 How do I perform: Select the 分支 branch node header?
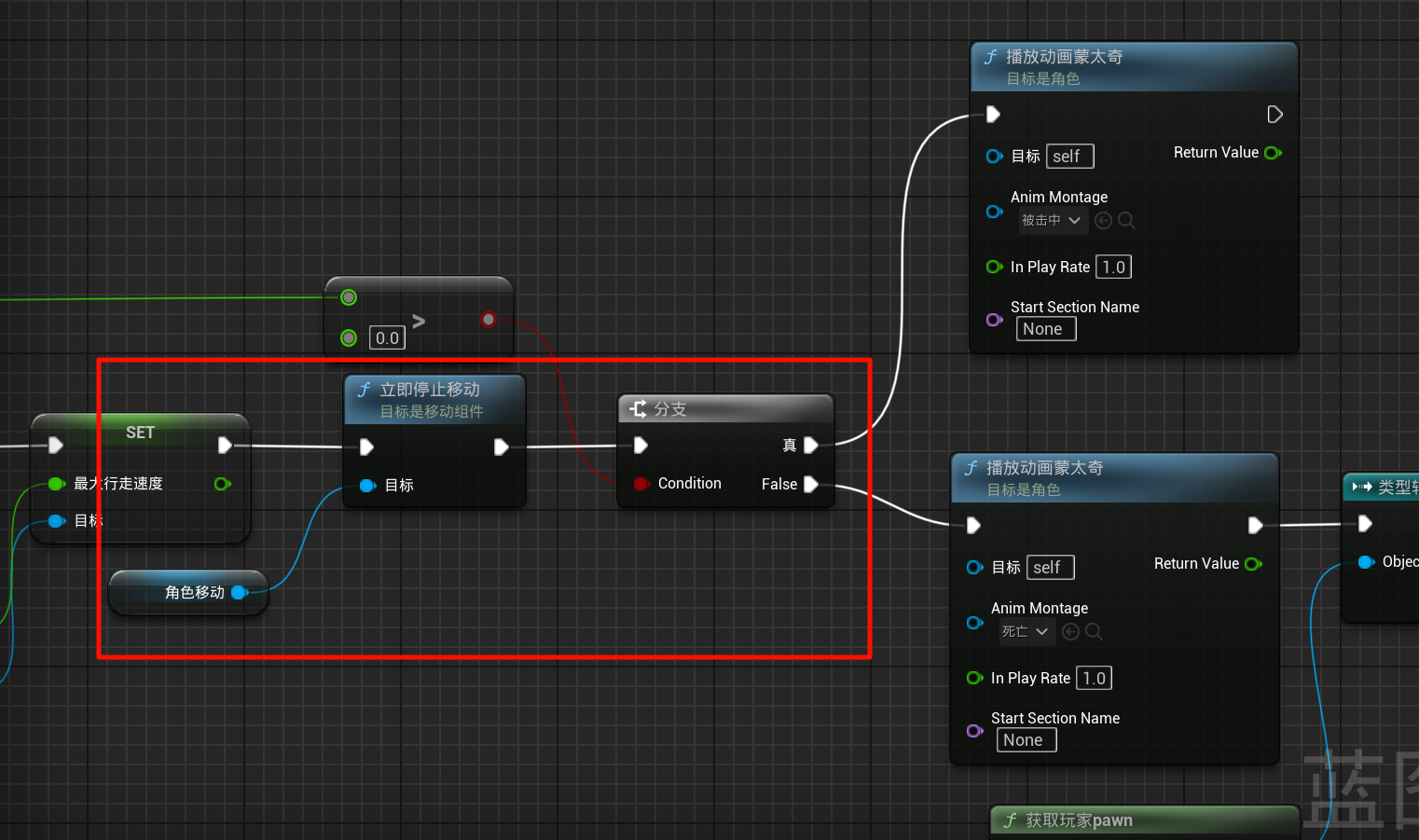point(725,409)
